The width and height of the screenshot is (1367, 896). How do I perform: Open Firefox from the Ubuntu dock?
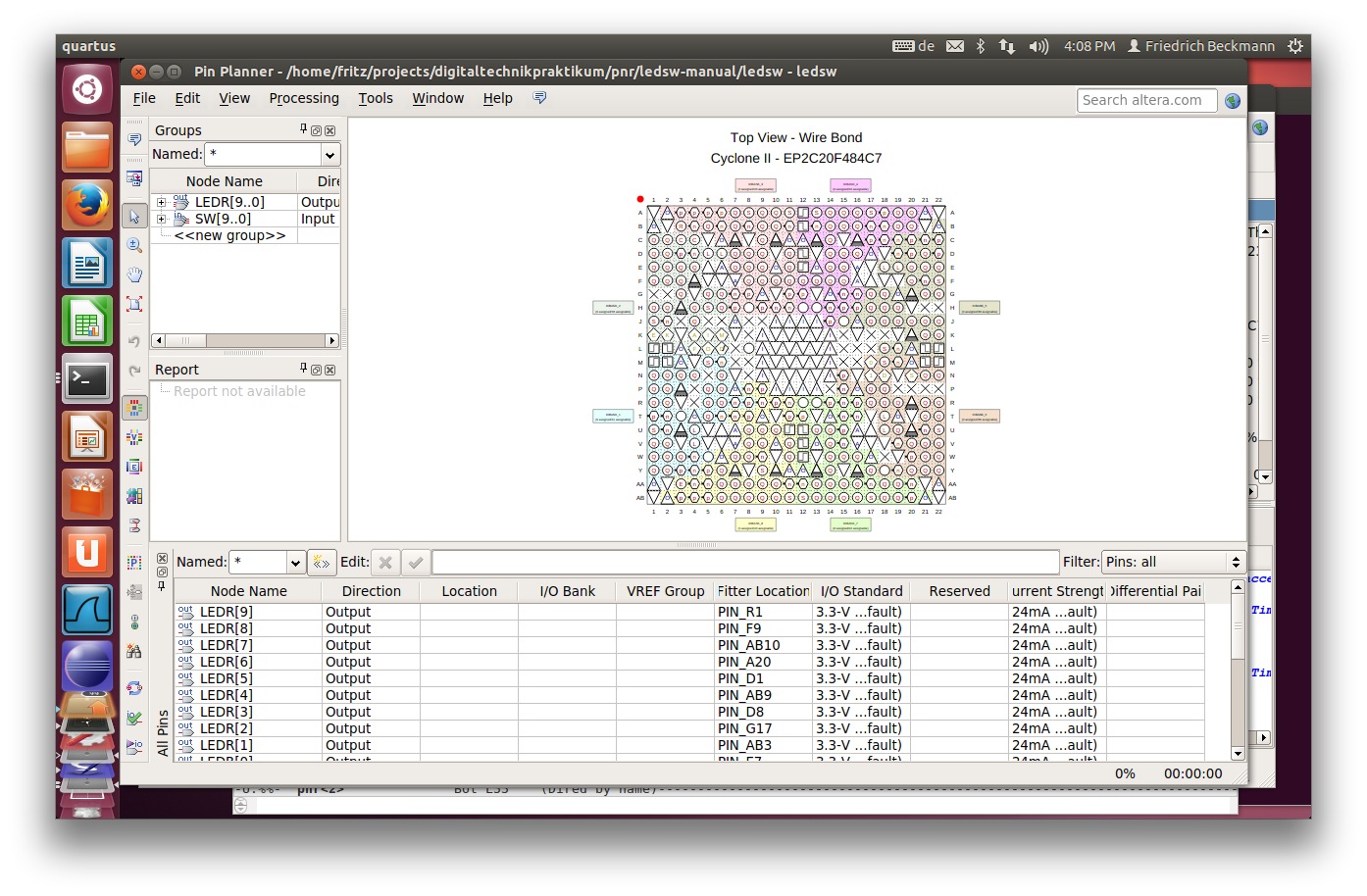click(x=87, y=205)
